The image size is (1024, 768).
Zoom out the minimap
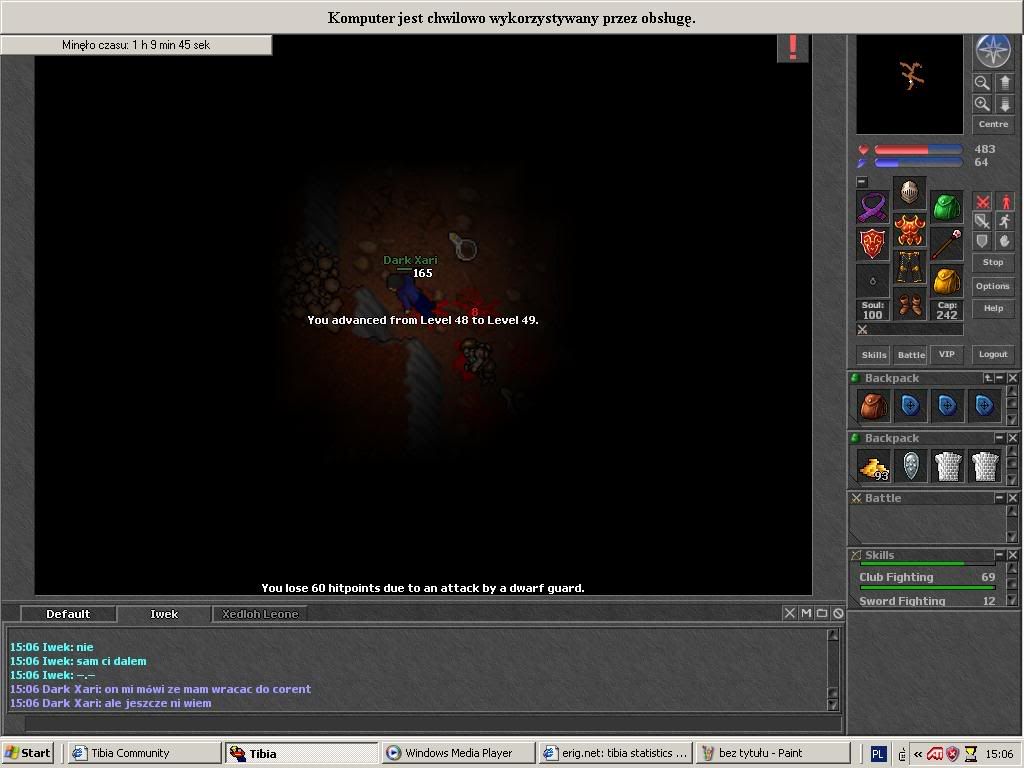[x=982, y=83]
